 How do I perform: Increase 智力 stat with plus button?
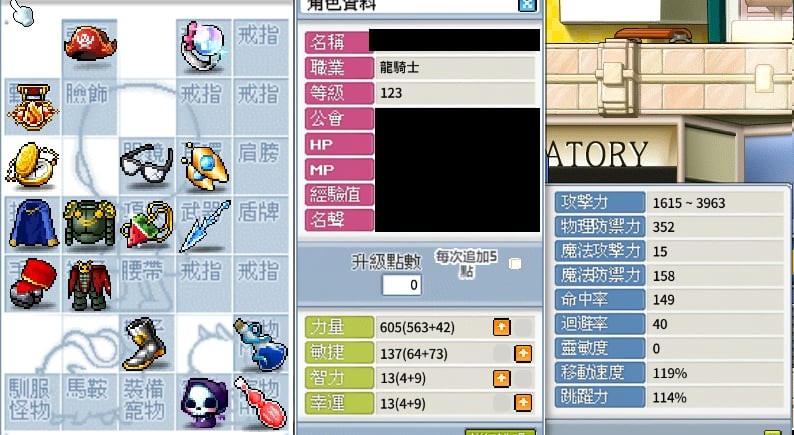point(501,378)
